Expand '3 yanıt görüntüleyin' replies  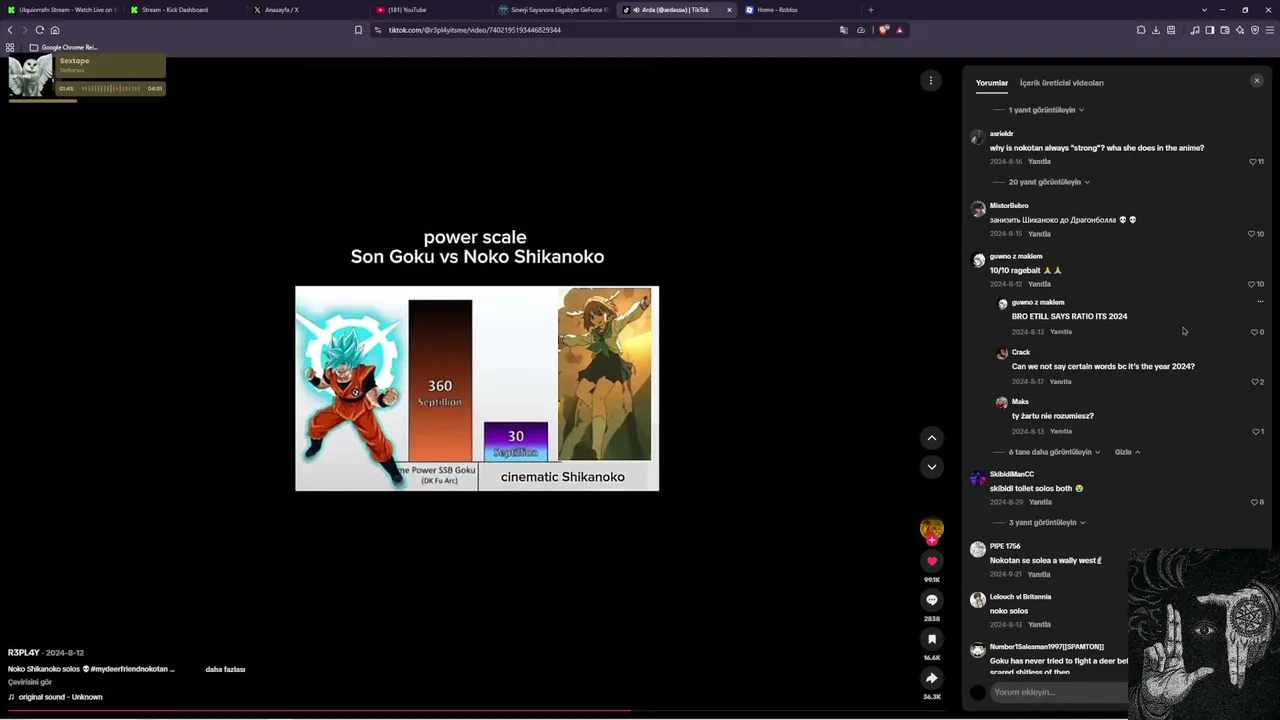tap(1046, 522)
